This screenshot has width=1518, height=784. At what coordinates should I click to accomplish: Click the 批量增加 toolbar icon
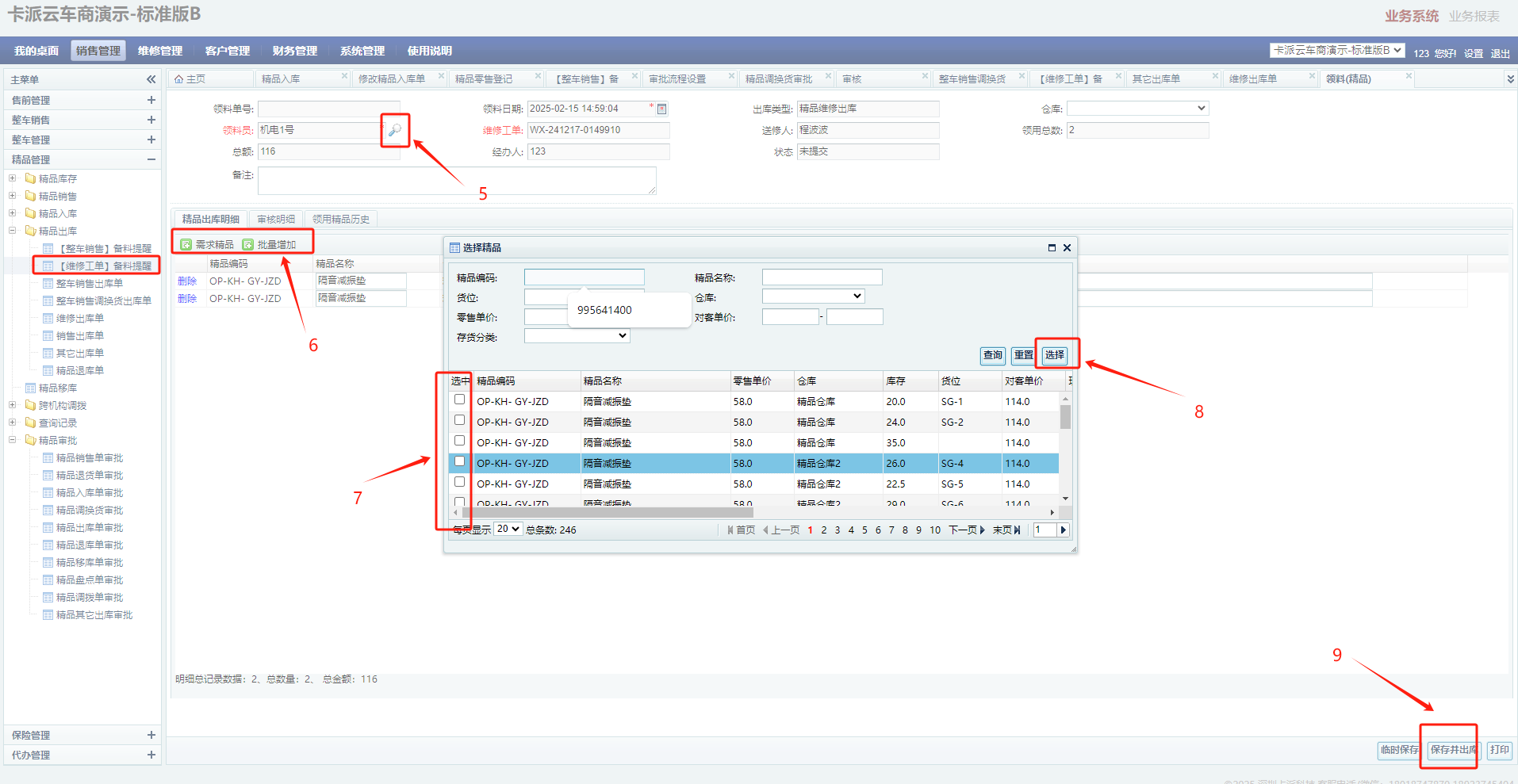coord(248,245)
